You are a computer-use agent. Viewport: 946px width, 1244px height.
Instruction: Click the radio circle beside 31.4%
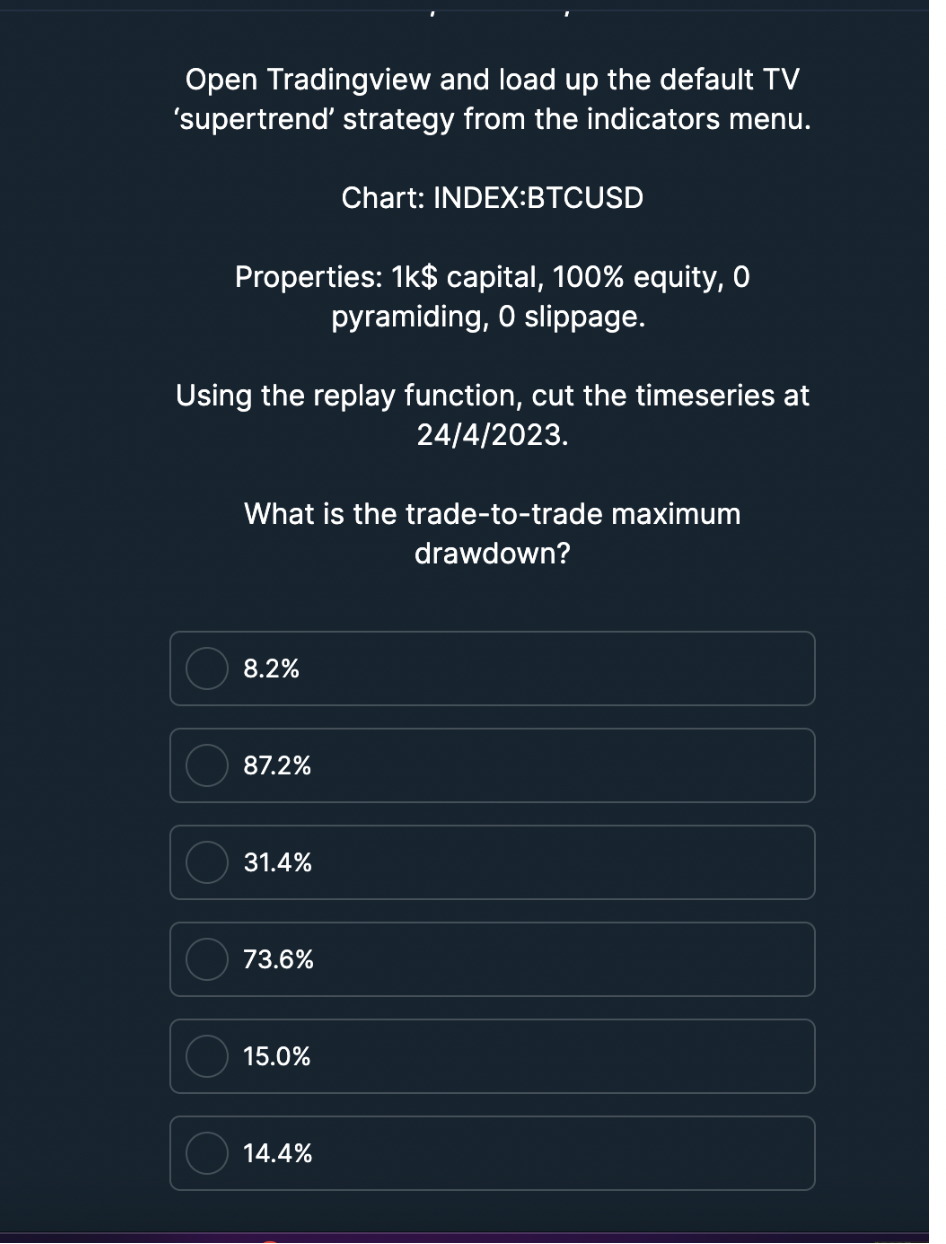click(206, 862)
